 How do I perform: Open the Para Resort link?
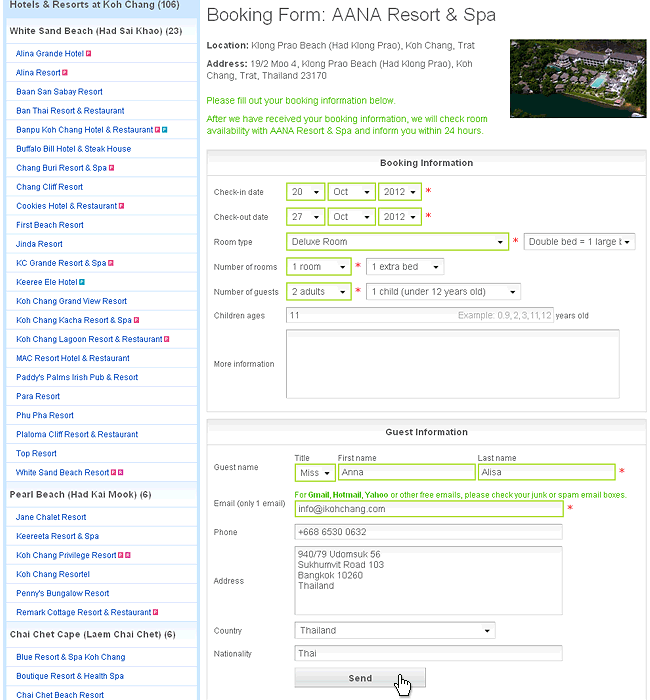[38, 396]
